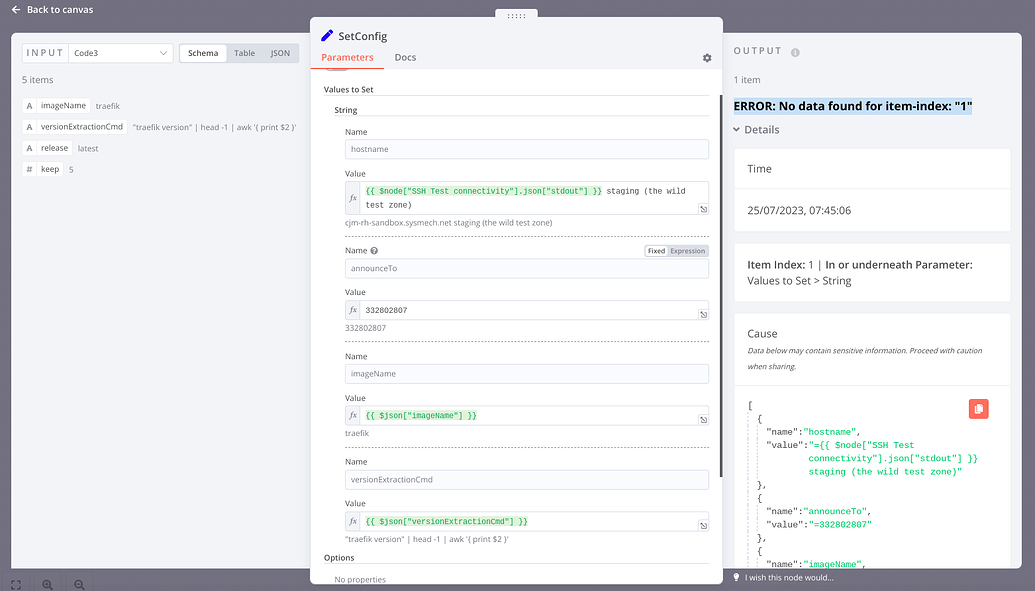Click help icon beside announceTo Name label
1035x591 pixels.
coord(375,251)
